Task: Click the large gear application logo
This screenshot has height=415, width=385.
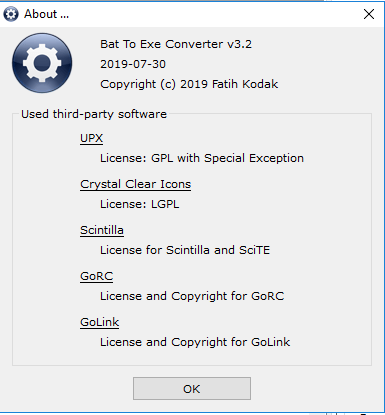Action: tap(42, 63)
